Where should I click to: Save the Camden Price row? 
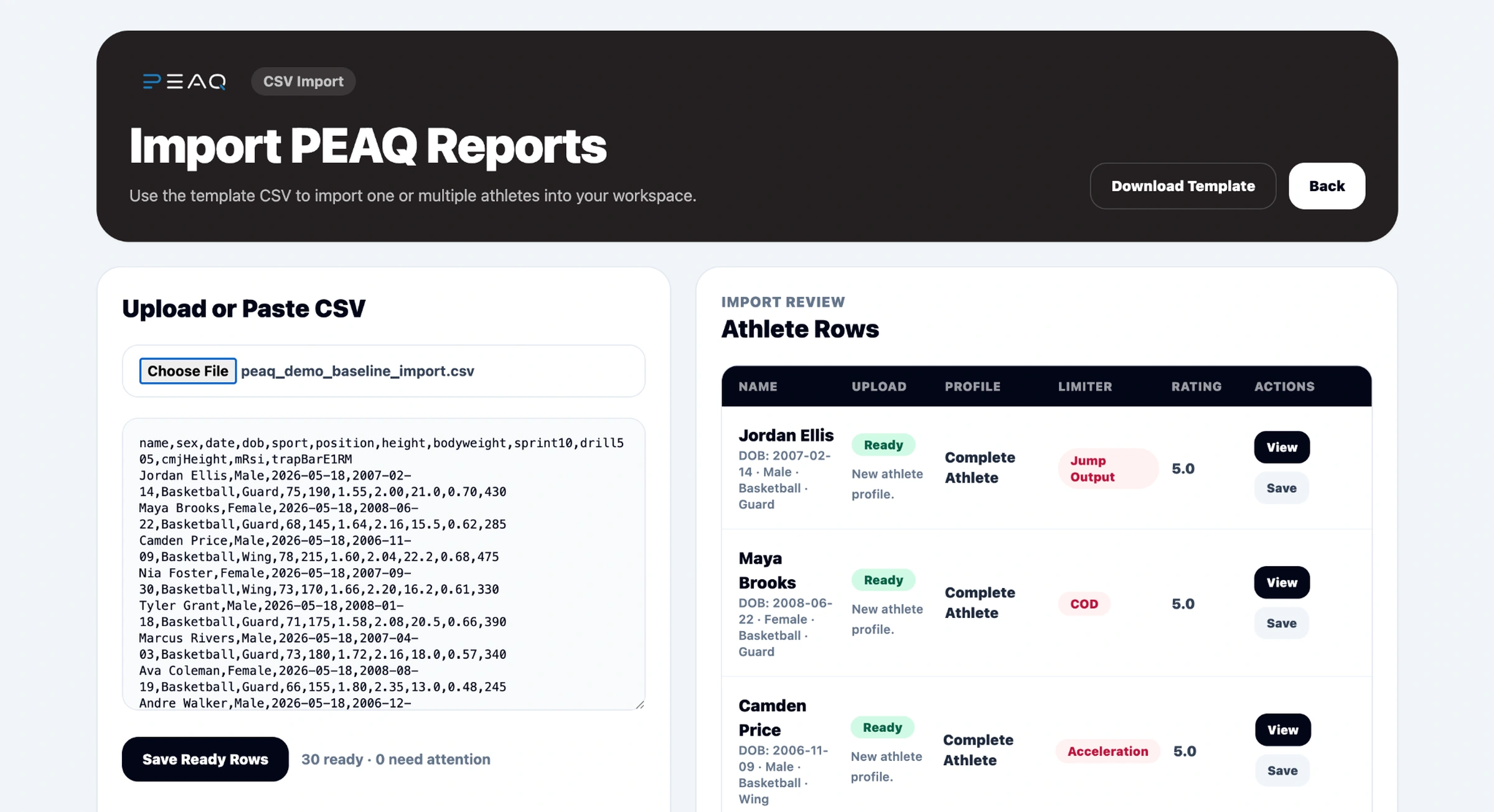point(1283,770)
